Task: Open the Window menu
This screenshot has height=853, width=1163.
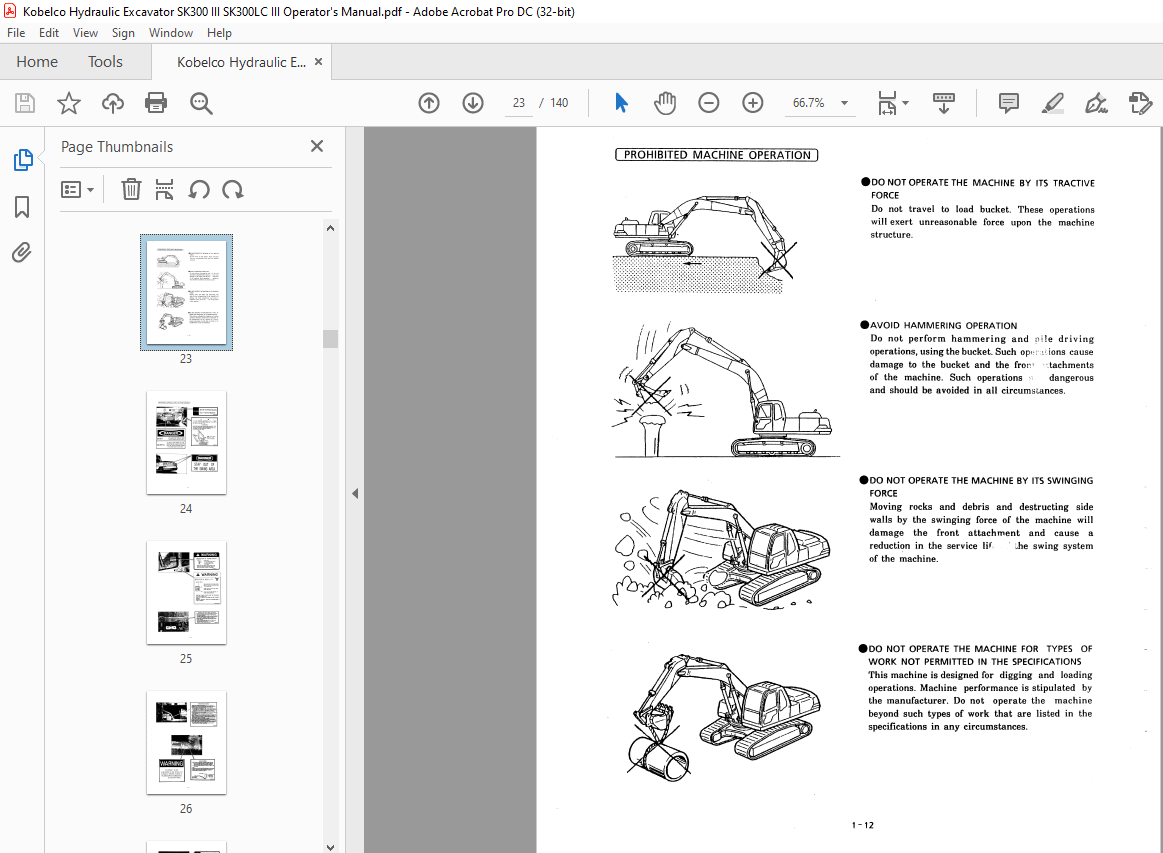Action: click(x=171, y=33)
